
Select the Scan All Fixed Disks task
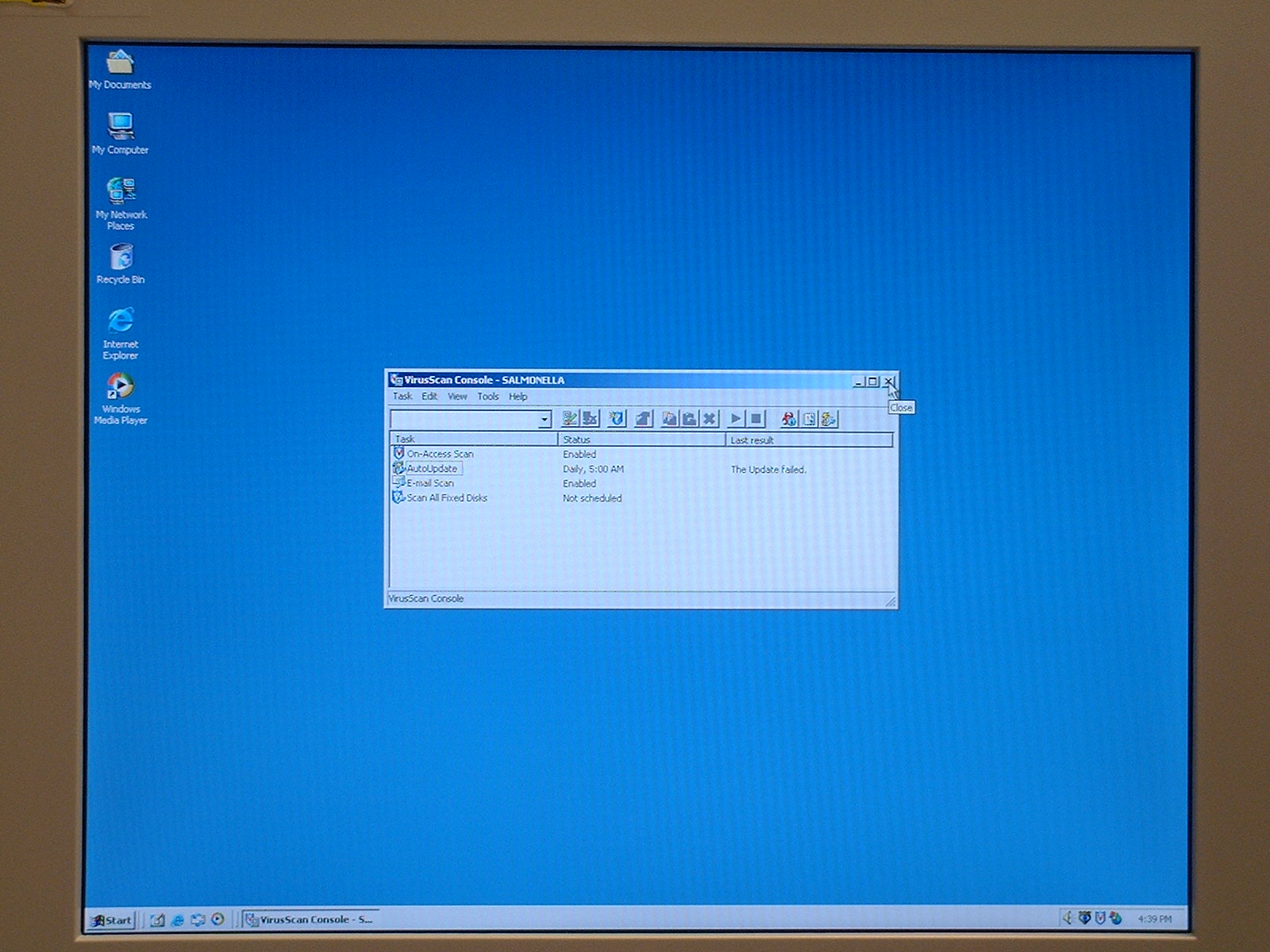pos(446,498)
